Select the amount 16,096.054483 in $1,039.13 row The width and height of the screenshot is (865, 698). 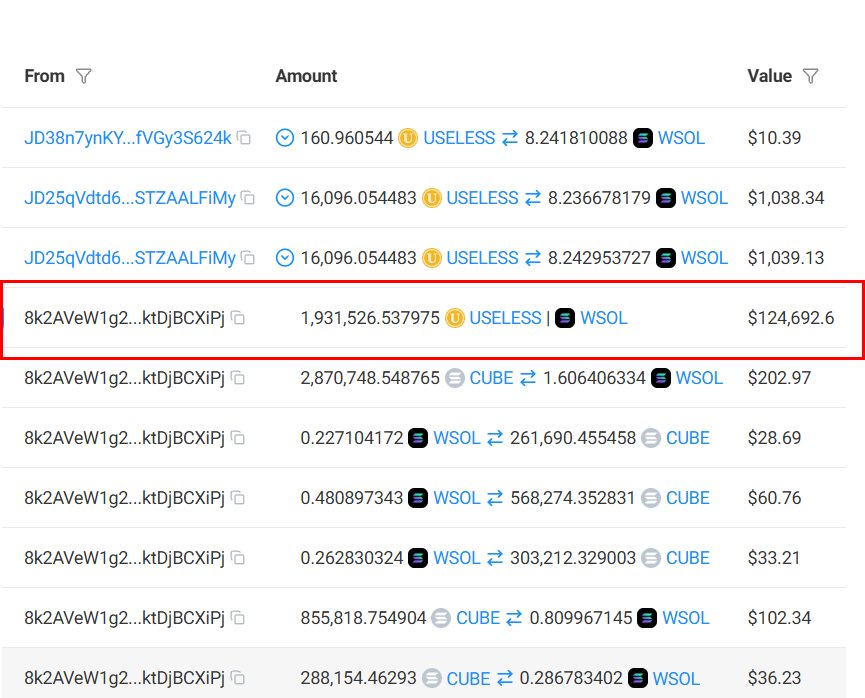[x=359, y=258]
